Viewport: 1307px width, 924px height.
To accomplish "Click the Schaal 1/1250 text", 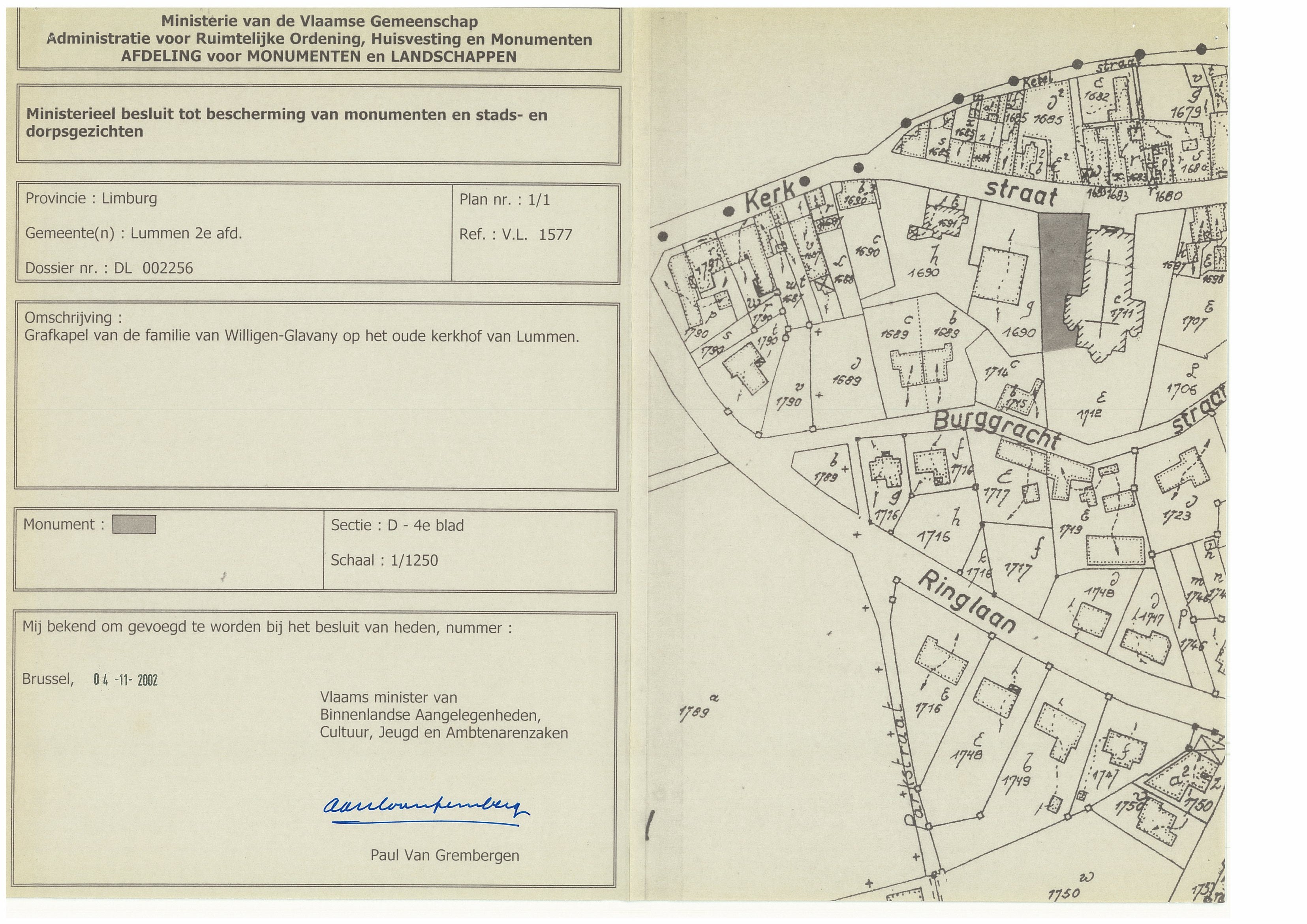I will pos(384,560).
